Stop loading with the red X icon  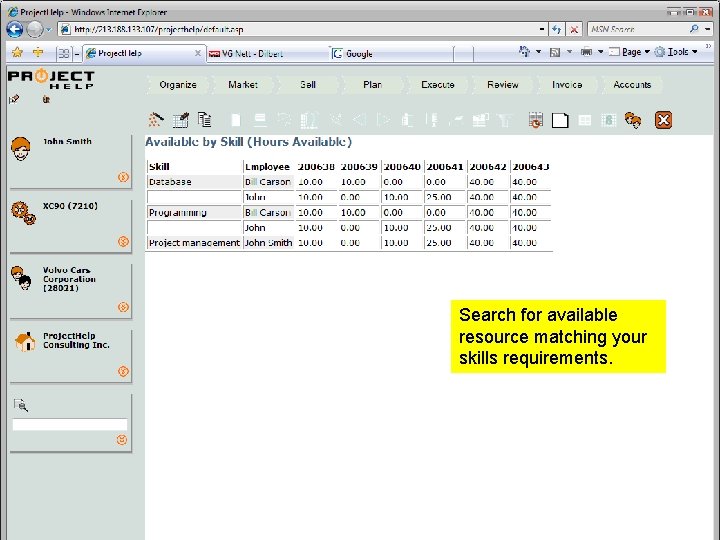pyautogui.click(x=574, y=30)
